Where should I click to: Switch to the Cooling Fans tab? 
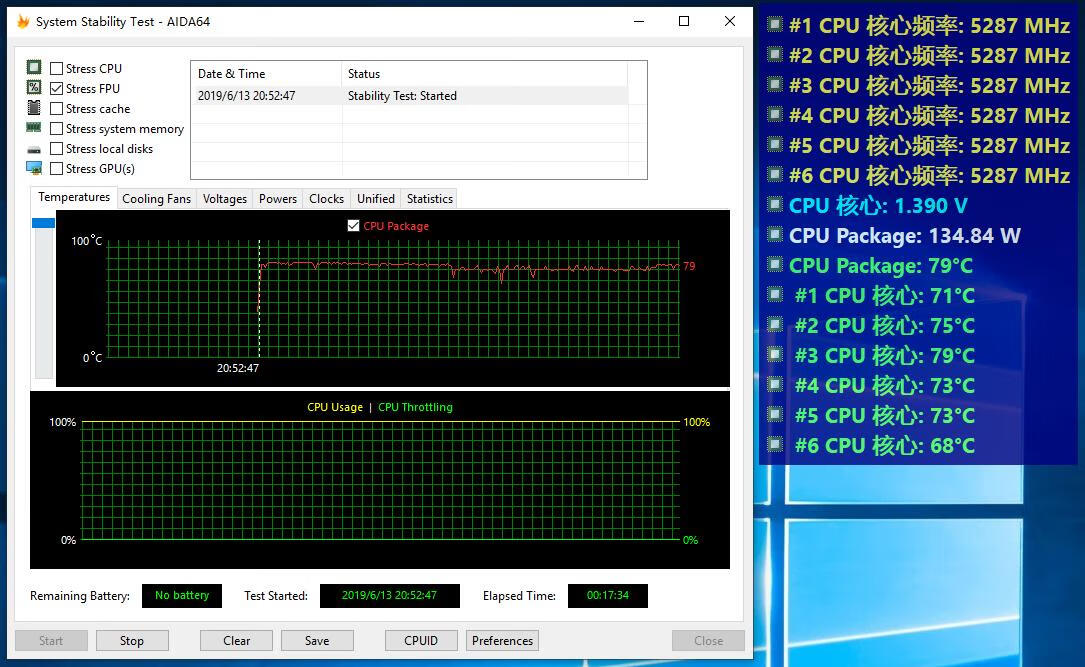pos(156,199)
